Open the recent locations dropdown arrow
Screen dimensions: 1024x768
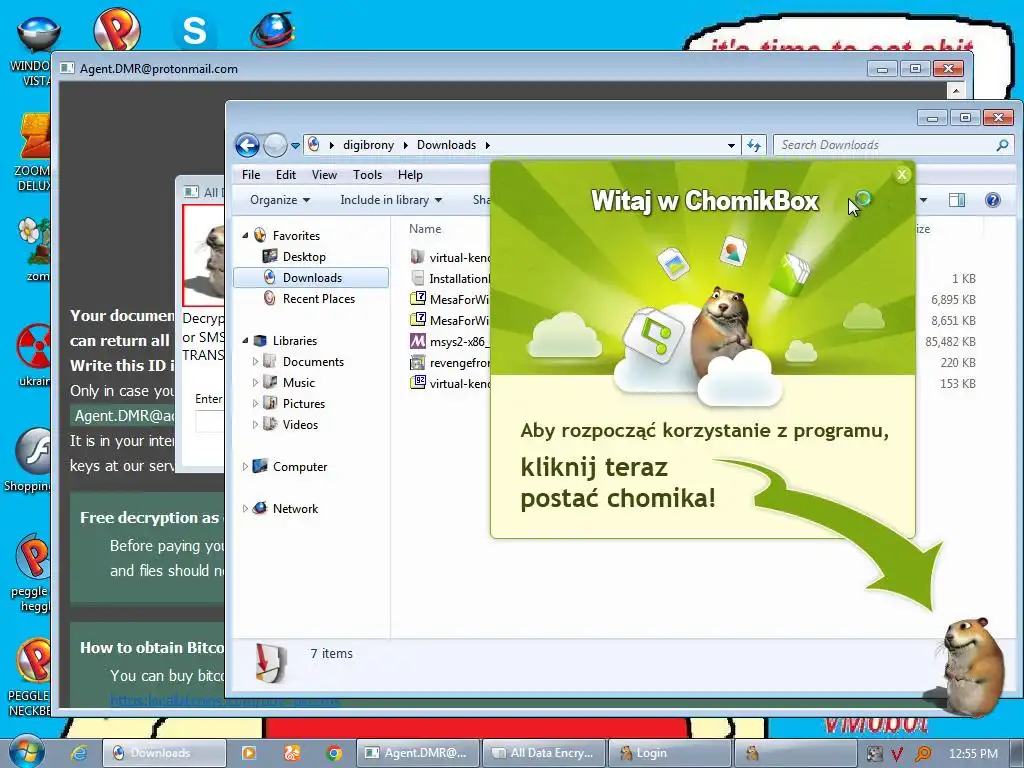[295, 146]
